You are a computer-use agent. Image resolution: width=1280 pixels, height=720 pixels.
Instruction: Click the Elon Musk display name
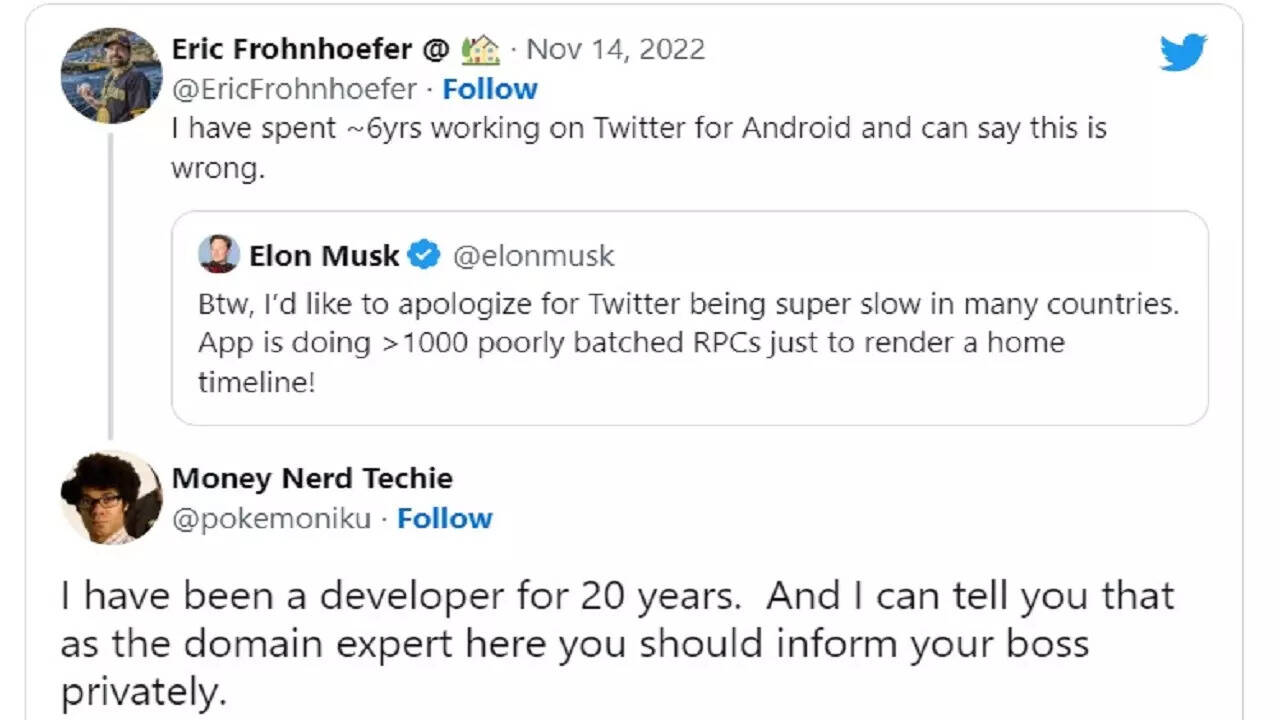pyautogui.click(x=324, y=256)
